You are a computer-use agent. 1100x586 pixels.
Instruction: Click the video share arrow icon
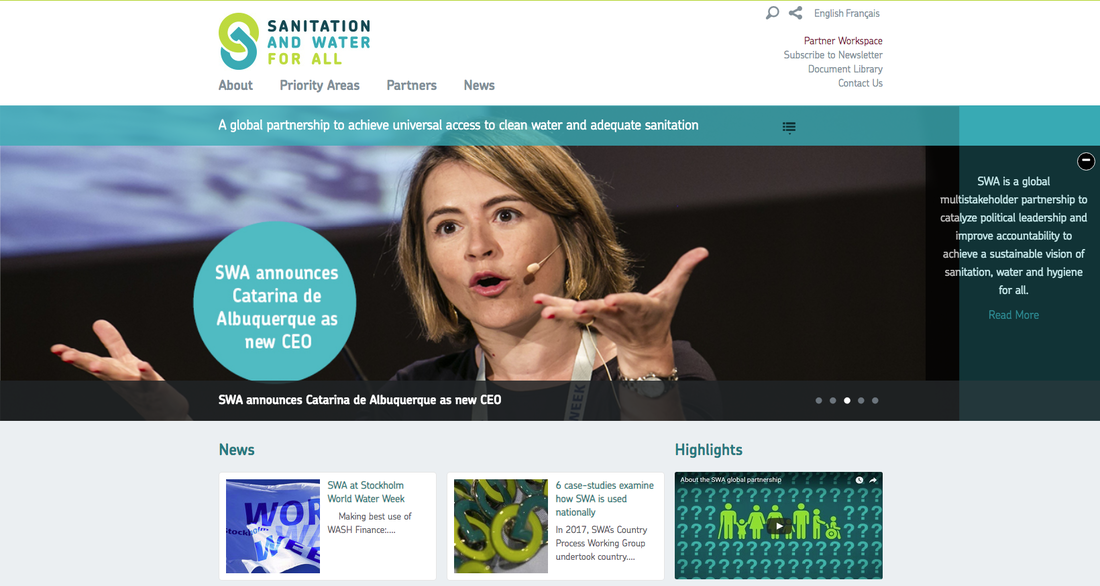point(873,480)
